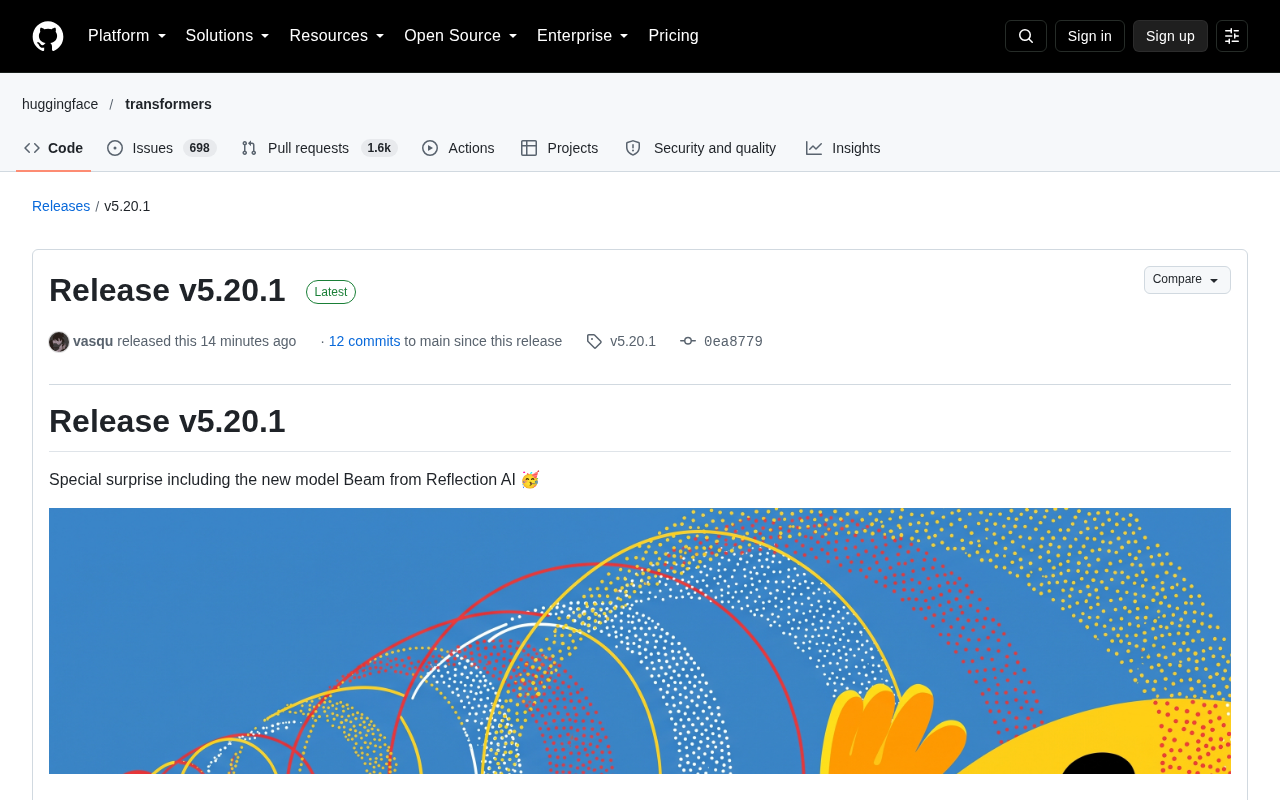Click the Sign up button
This screenshot has height=800, width=1280.
pos(1170,36)
